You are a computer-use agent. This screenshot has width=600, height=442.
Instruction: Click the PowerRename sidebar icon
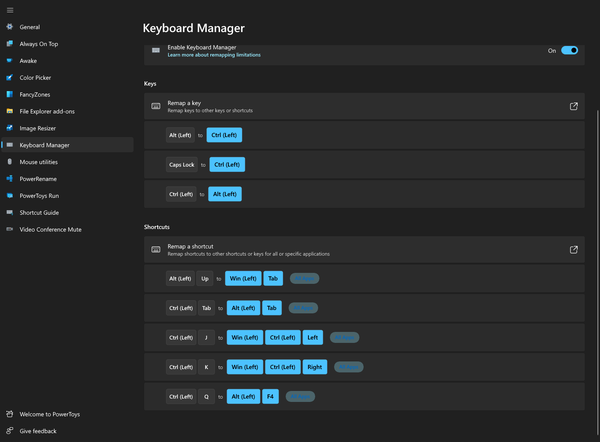click(9, 179)
